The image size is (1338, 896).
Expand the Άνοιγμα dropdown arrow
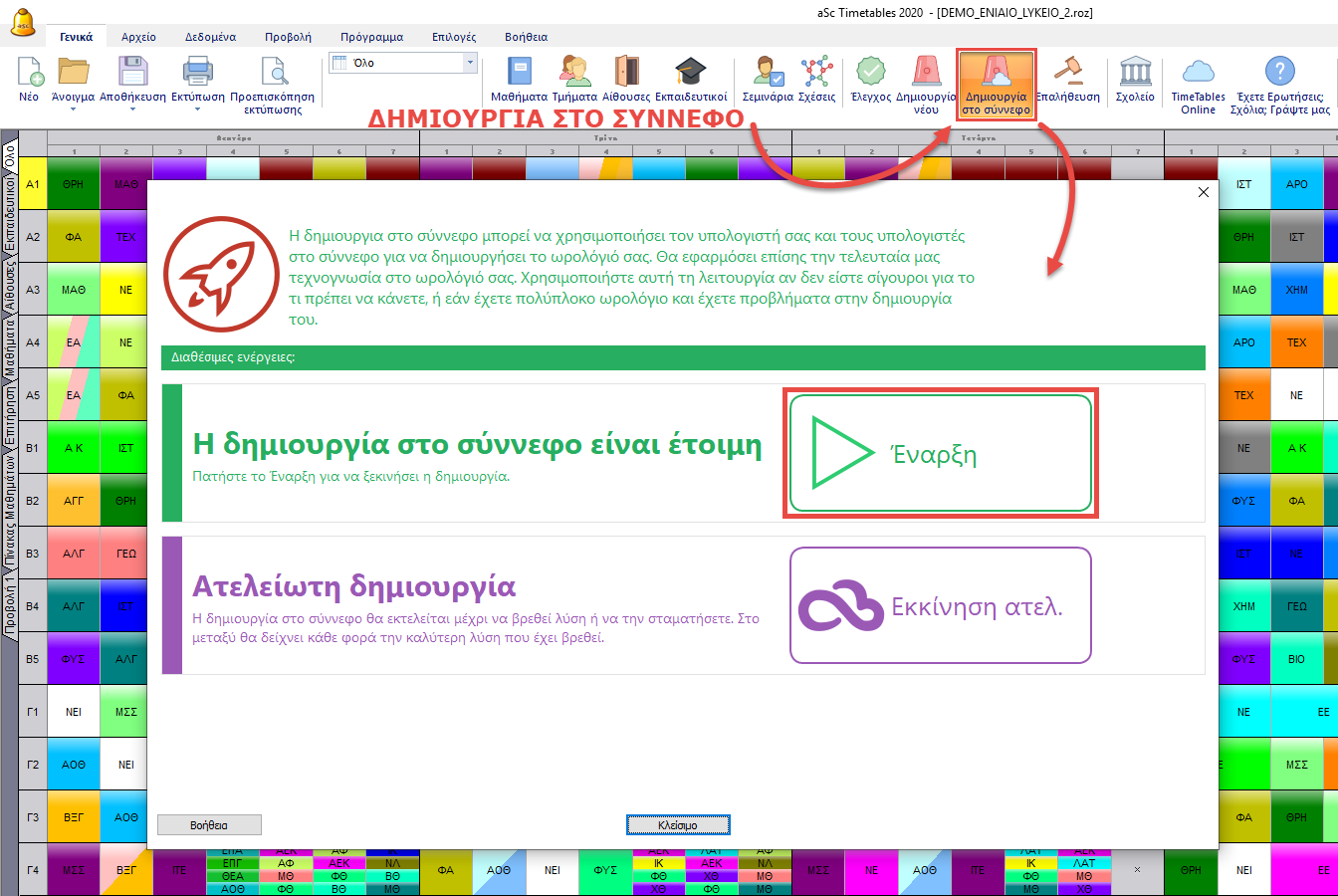73,110
